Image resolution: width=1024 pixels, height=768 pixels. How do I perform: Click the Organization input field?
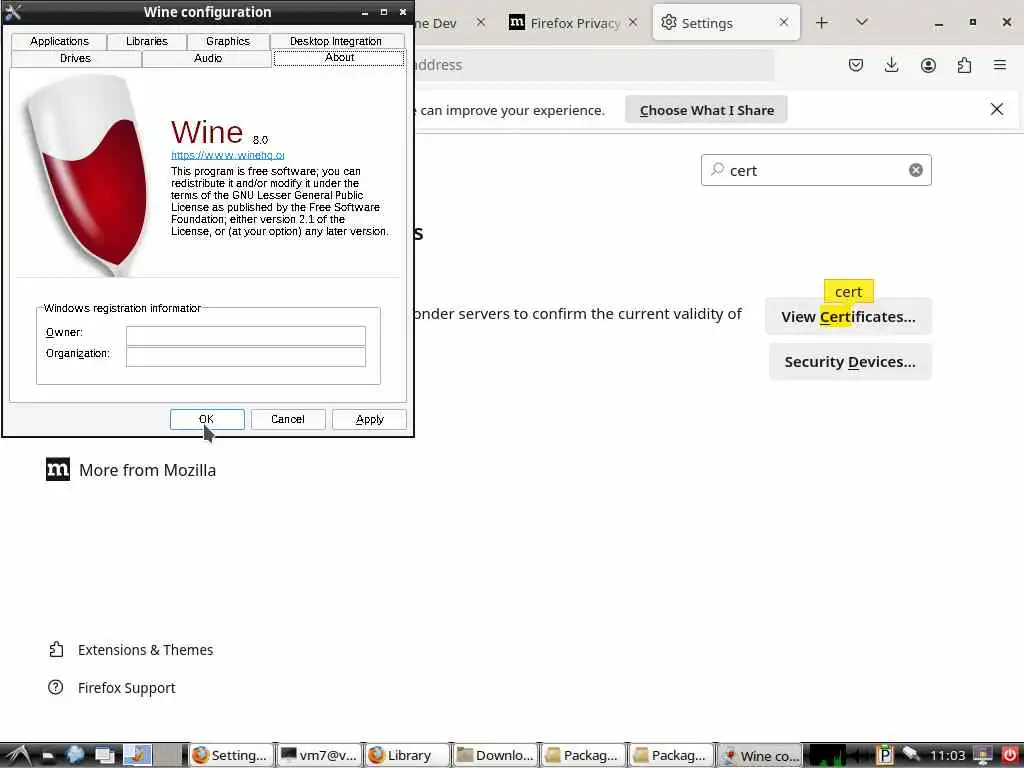pyautogui.click(x=246, y=357)
